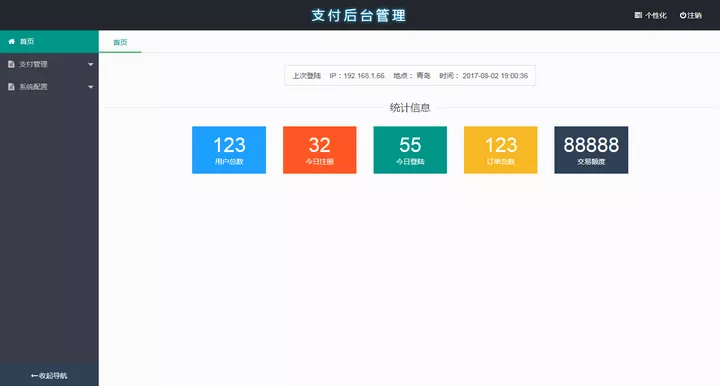The height and width of the screenshot is (386, 720).
Task: Open the orange 今日注册 card
Action: point(320,150)
